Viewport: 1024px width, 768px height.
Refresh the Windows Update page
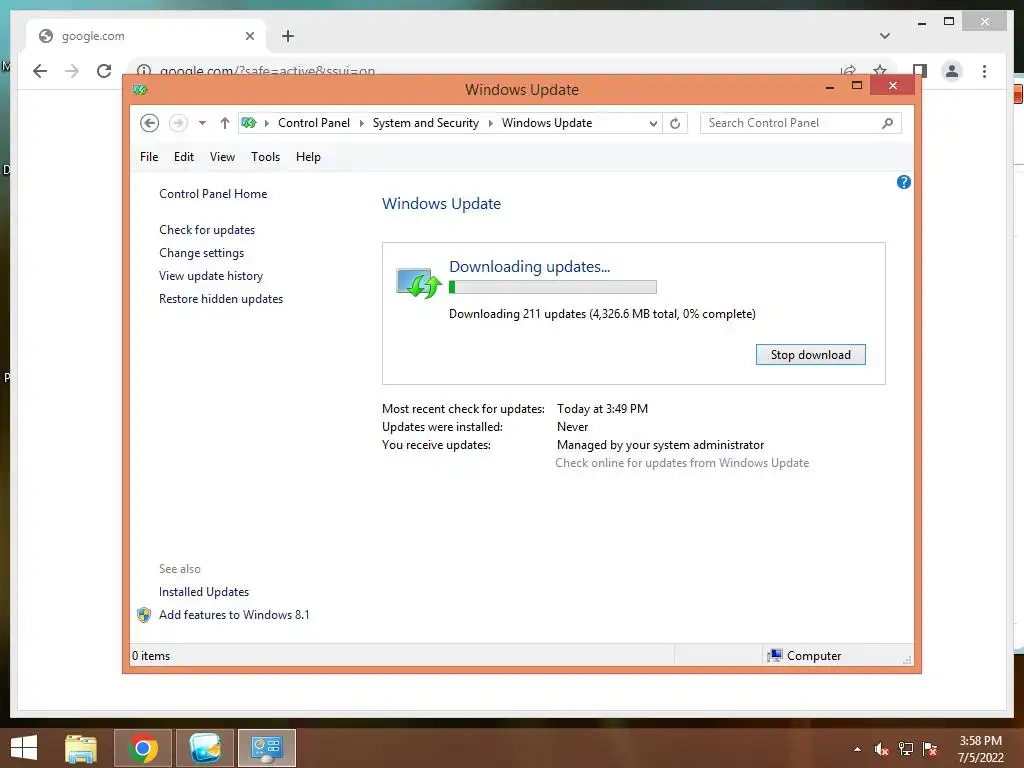[675, 123]
